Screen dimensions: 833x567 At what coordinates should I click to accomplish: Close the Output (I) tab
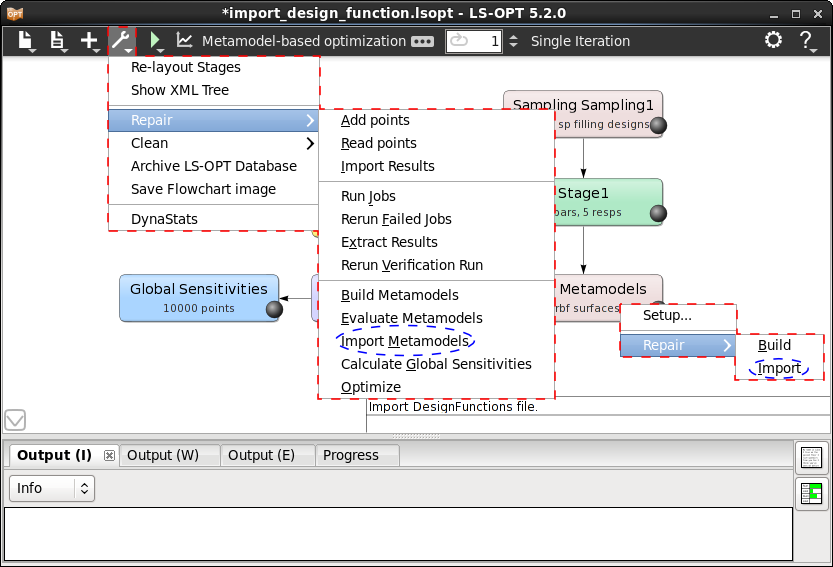(109, 455)
